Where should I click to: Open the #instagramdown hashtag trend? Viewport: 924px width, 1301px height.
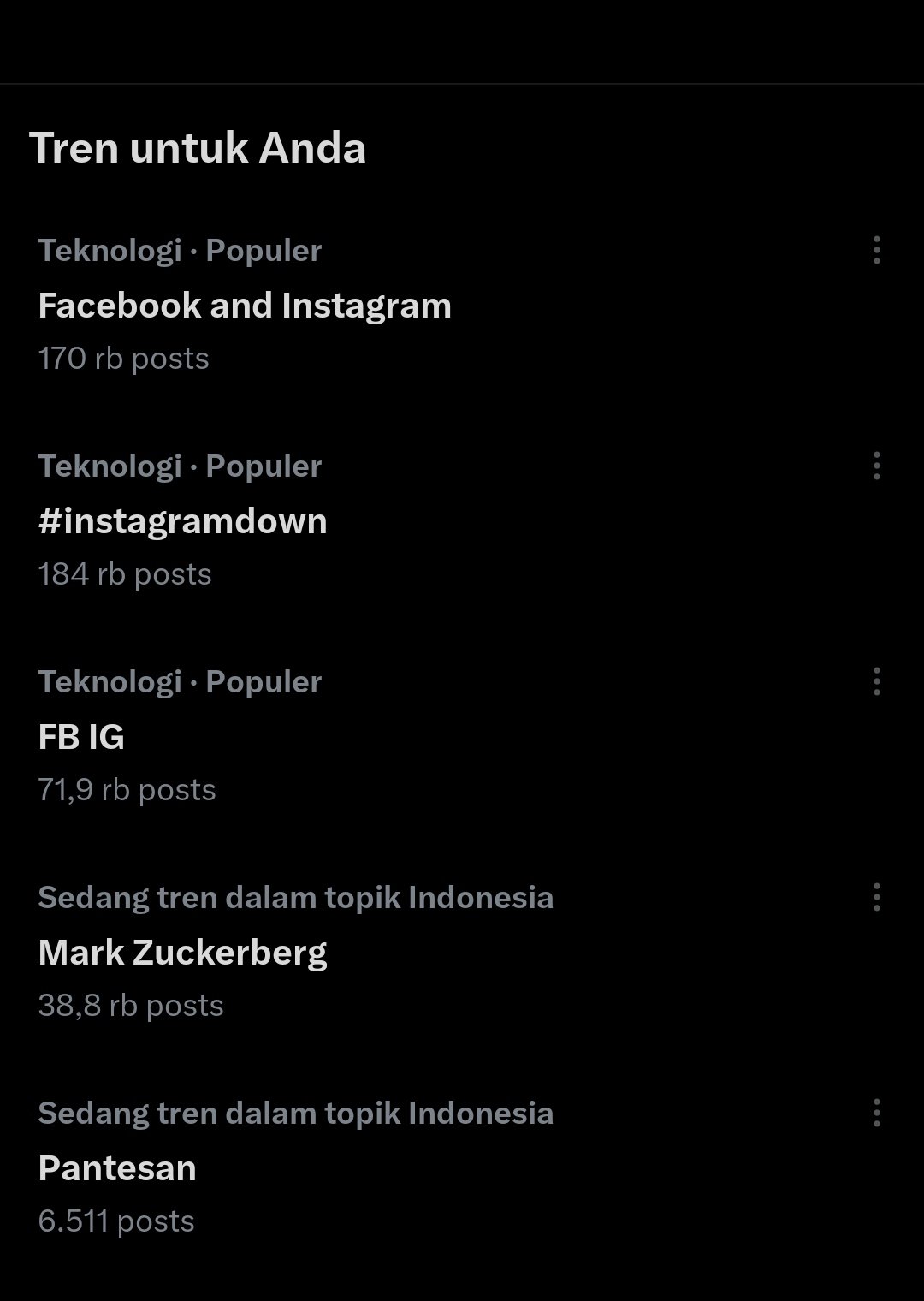click(182, 521)
